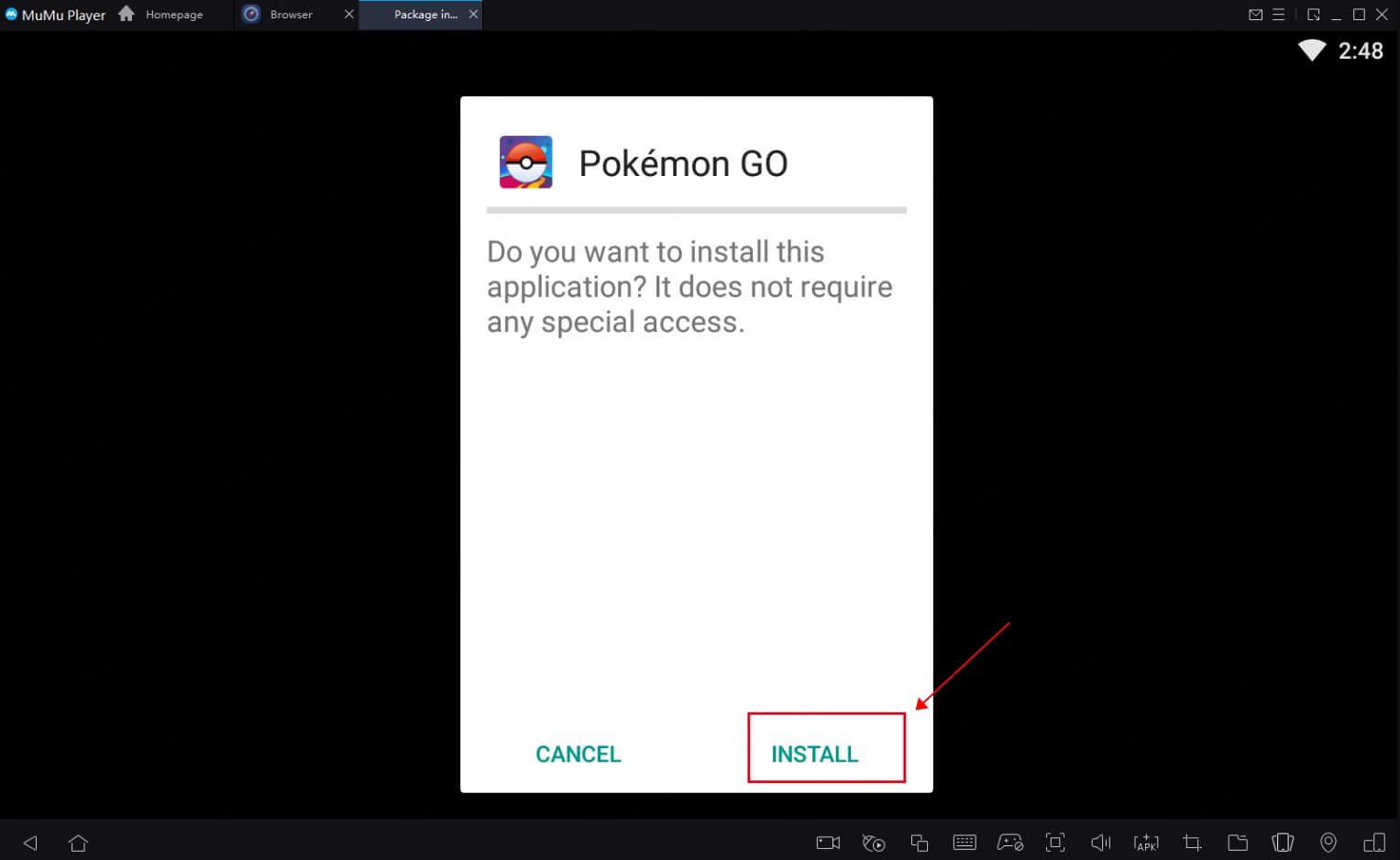Open the message center envelope icon
The width and height of the screenshot is (1400, 860).
(x=1255, y=14)
